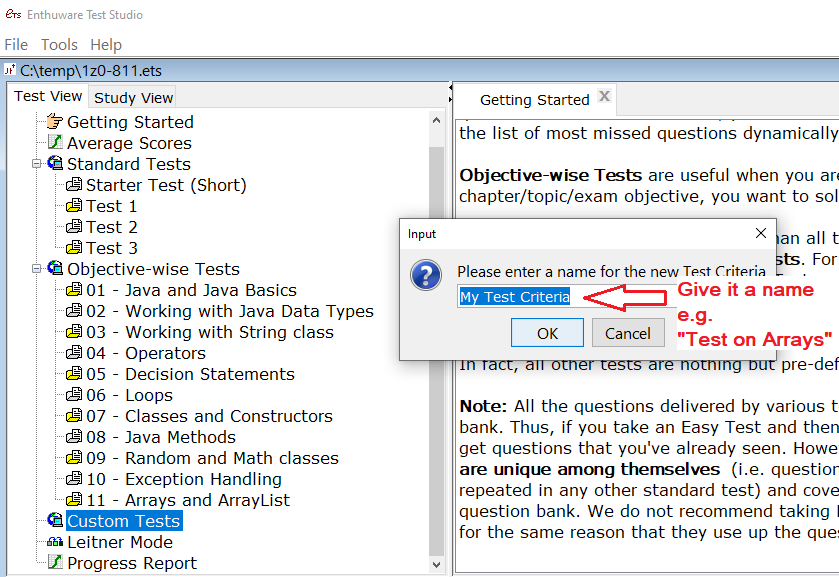Viewport: 839px width, 577px height.
Task: Click the Average Scores chart icon
Action: coord(55,143)
